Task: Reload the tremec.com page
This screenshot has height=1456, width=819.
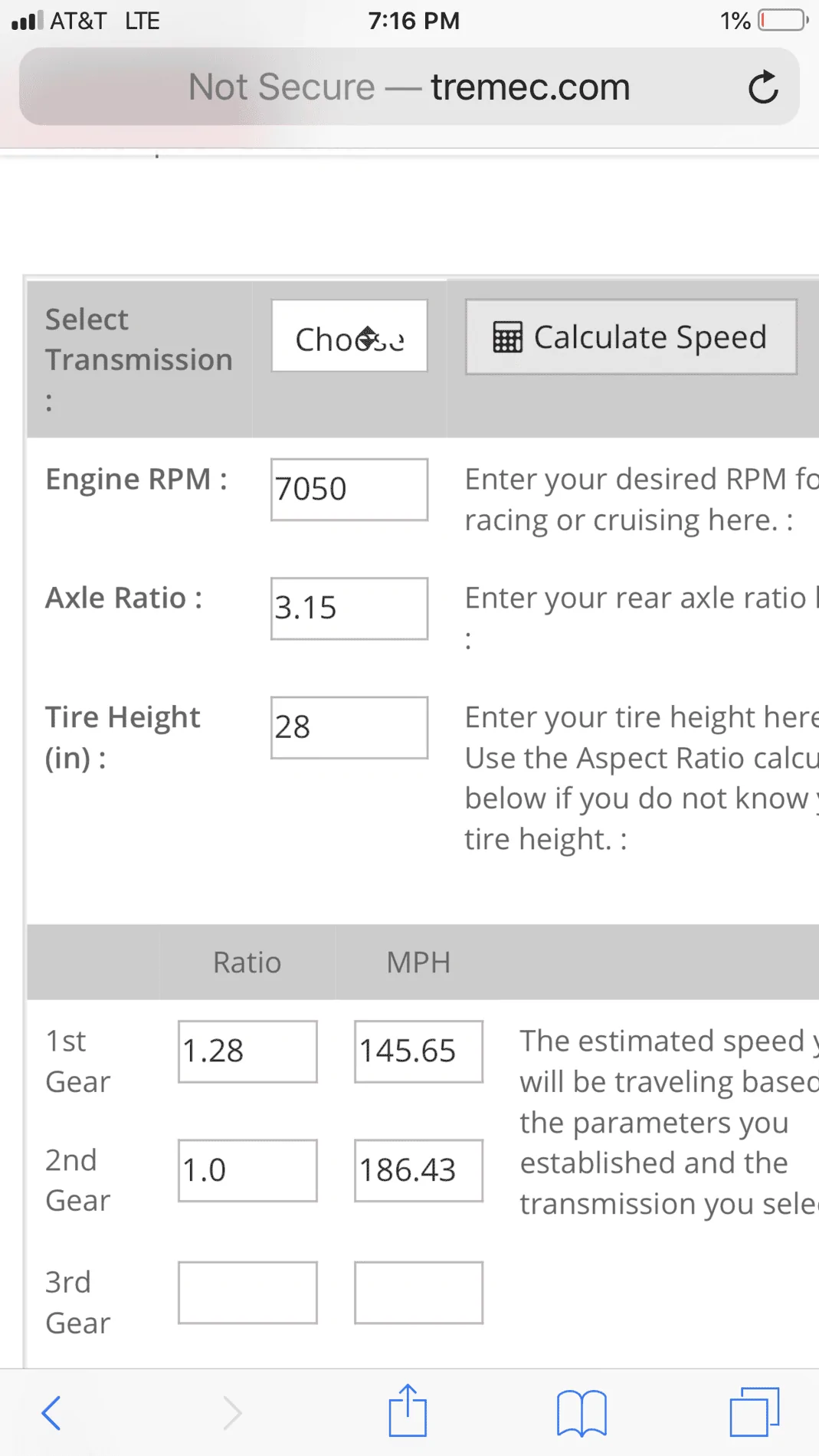Action: pos(763,87)
